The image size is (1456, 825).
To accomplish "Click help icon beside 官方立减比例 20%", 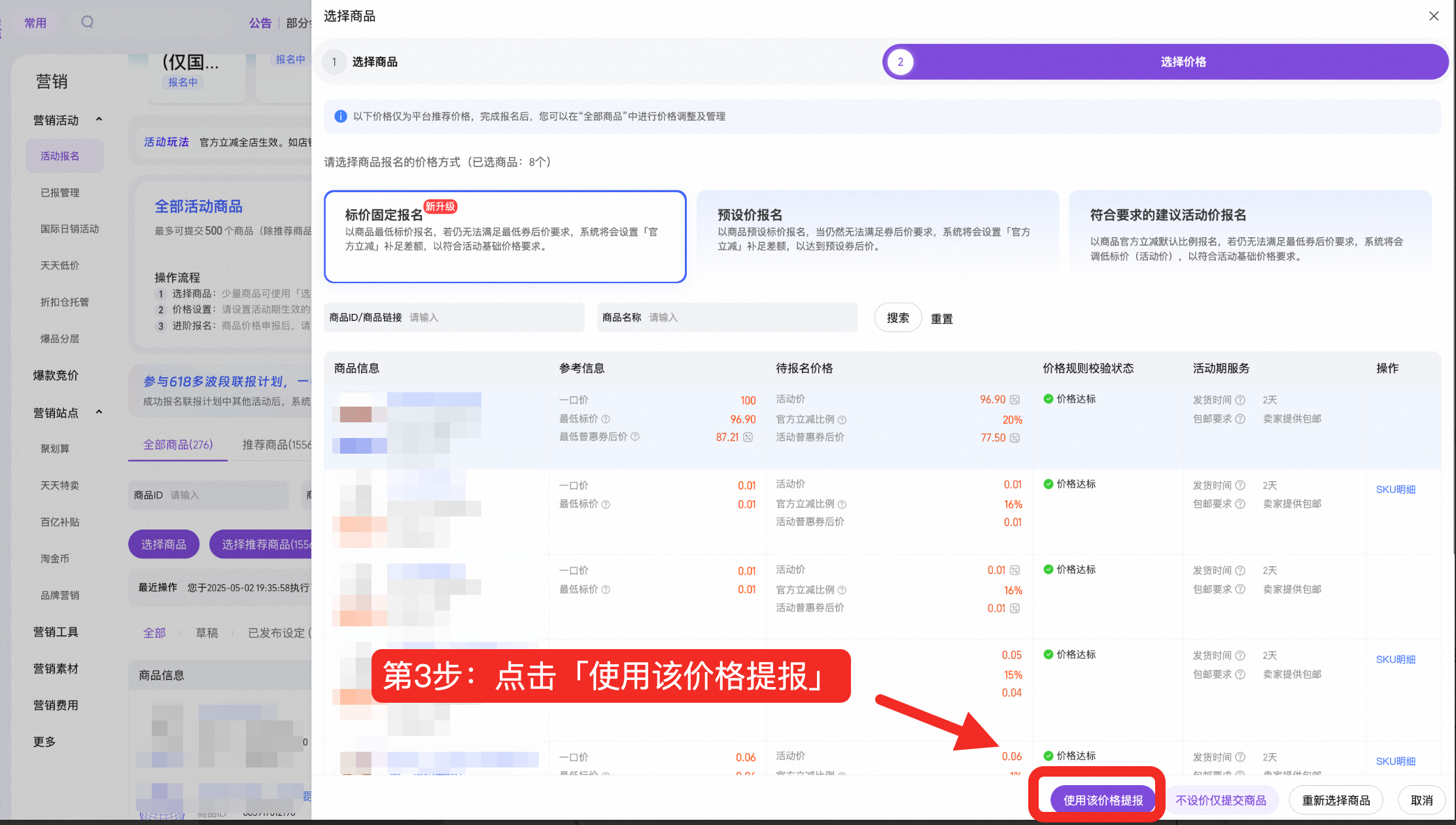I will pos(842,420).
